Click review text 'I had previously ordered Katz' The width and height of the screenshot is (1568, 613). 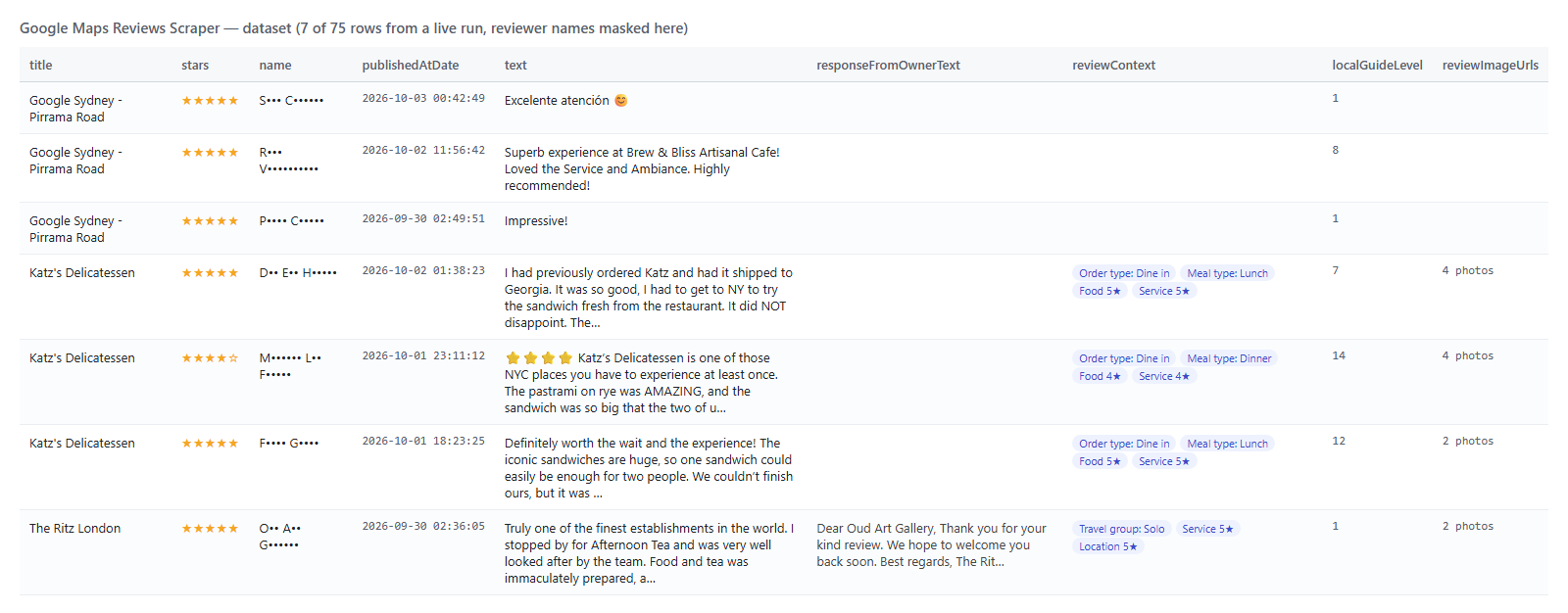(649, 298)
